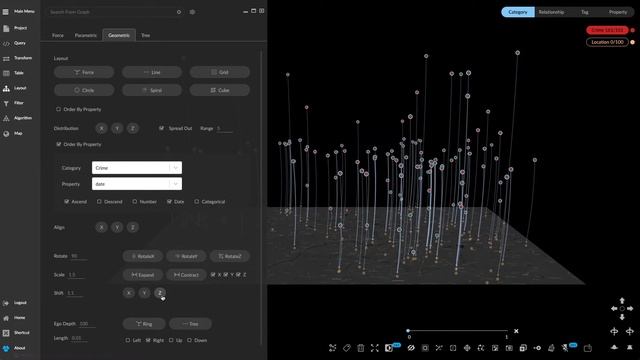
Task: Click the Contract scale button
Action: pos(186,275)
